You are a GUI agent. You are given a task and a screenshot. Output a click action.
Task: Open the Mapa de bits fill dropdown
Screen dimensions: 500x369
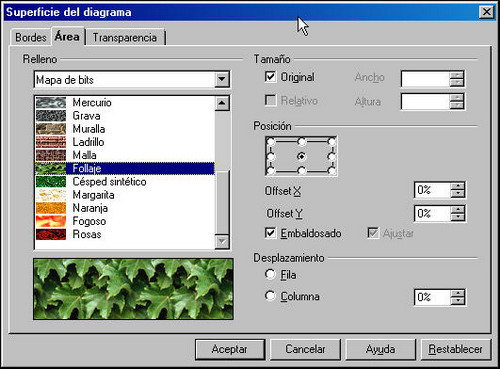point(222,80)
